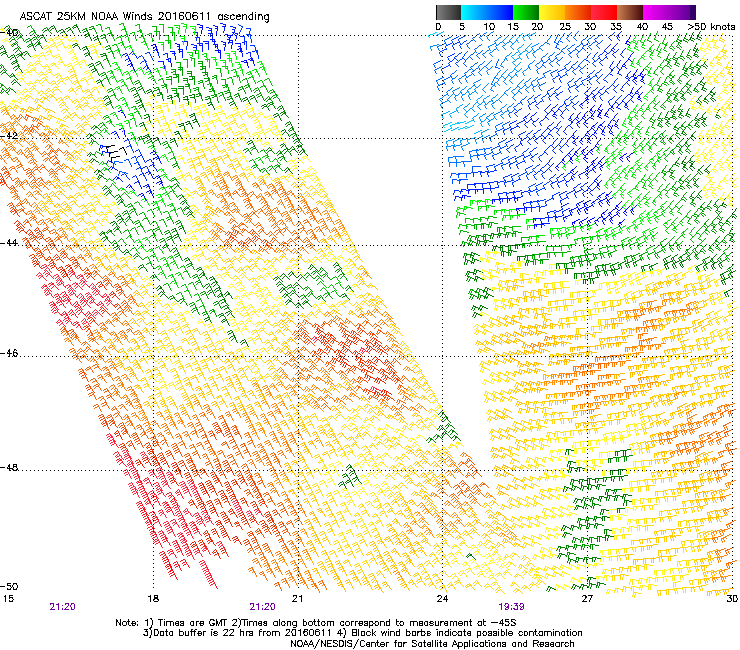Click the '-48' latitude axis label

click(x=9, y=467)
